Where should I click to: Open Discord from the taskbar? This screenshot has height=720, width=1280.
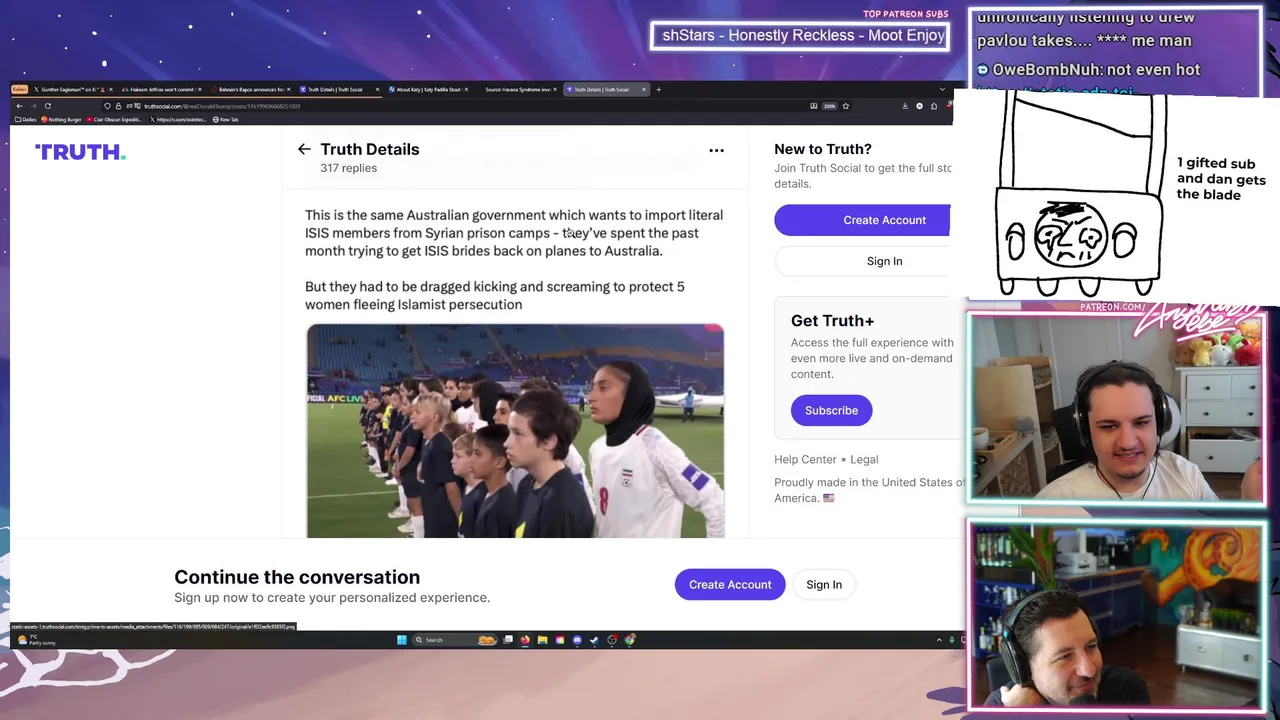point(577,640)
